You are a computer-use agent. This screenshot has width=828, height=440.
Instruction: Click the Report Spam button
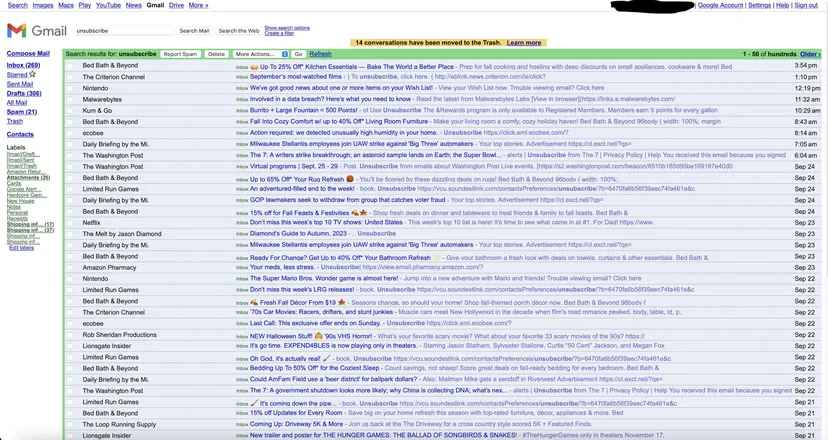point(181,54)
